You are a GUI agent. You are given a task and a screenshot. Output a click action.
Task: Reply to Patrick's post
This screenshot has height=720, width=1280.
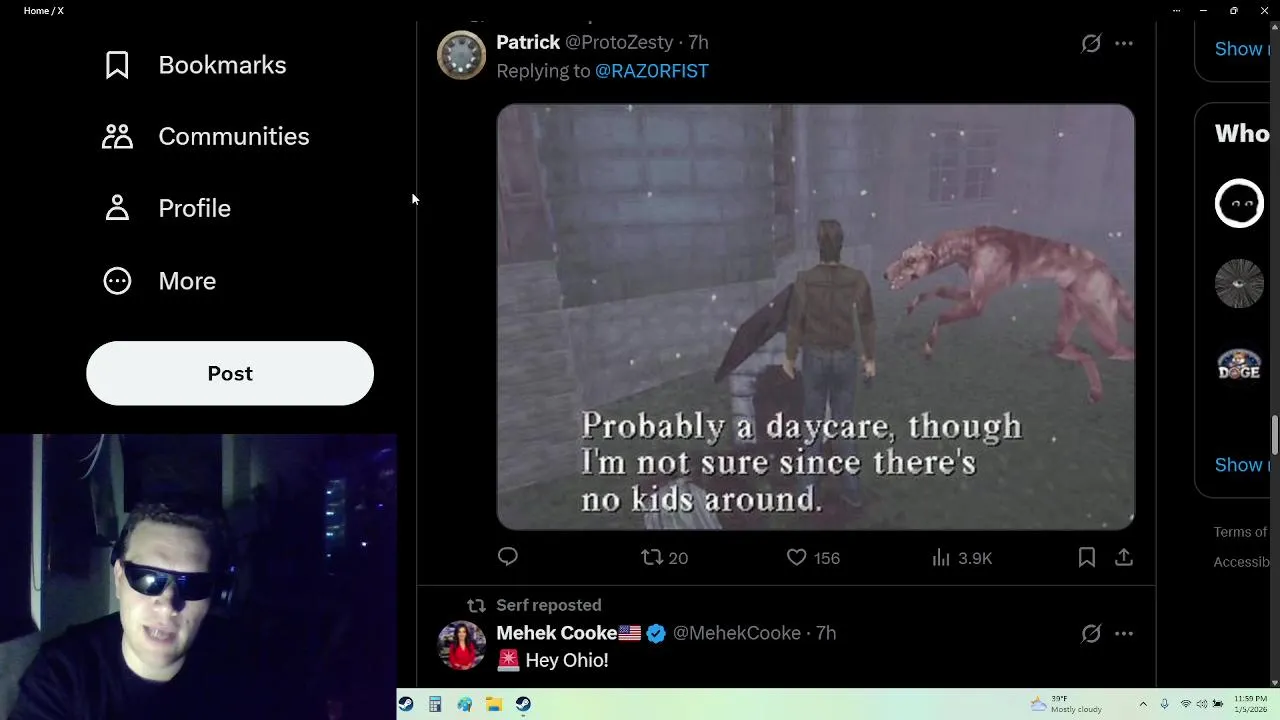pos(508,557)
